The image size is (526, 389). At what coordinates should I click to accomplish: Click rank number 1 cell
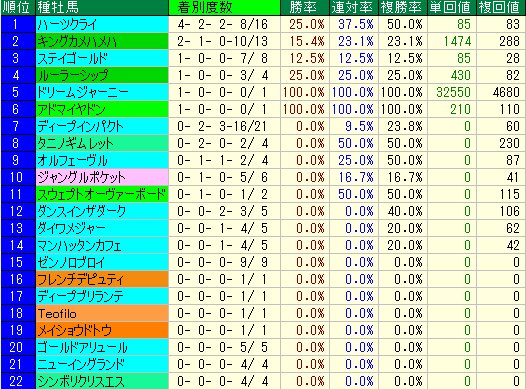18,24
